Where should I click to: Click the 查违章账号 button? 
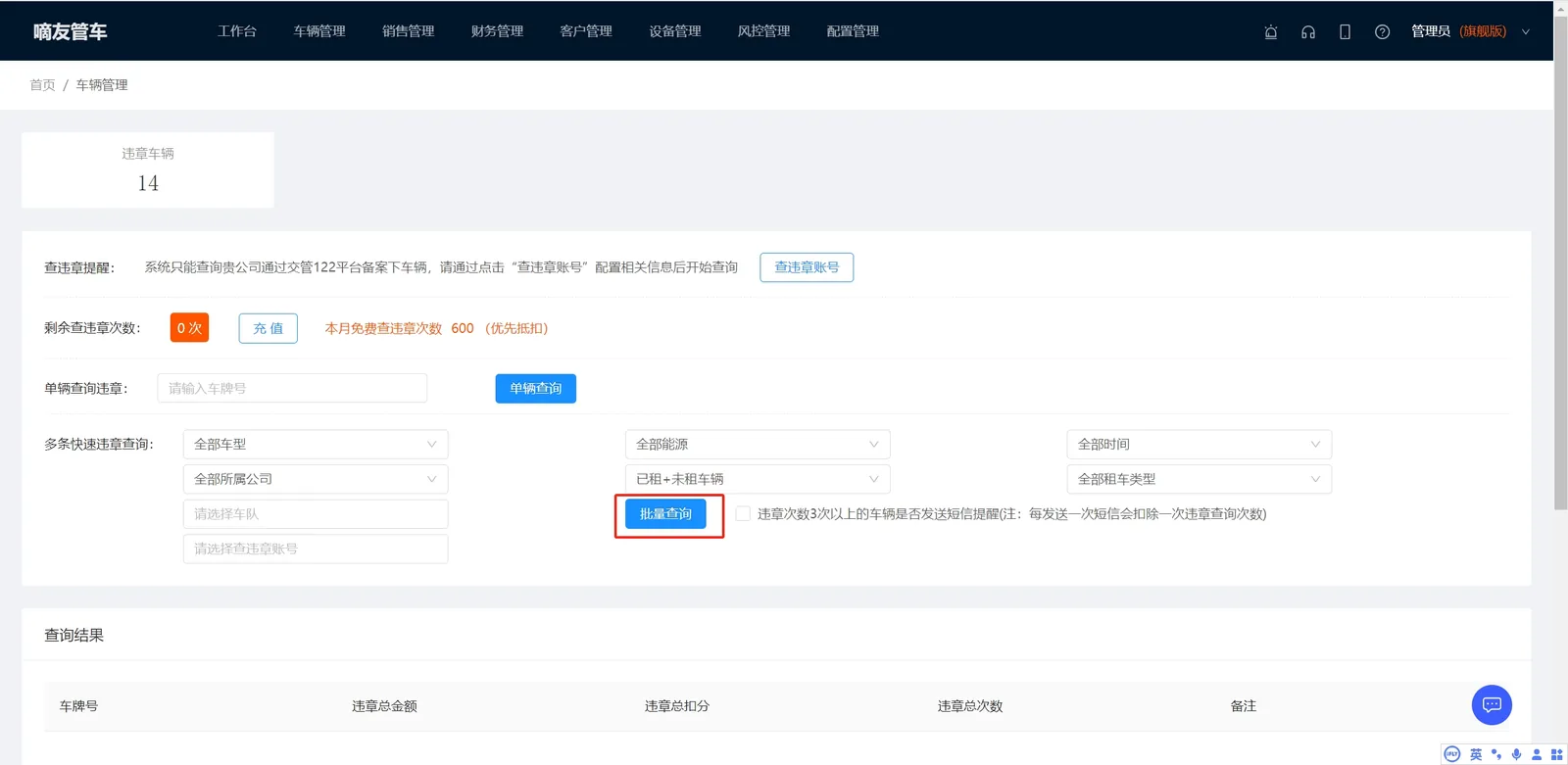click(807, 267)
